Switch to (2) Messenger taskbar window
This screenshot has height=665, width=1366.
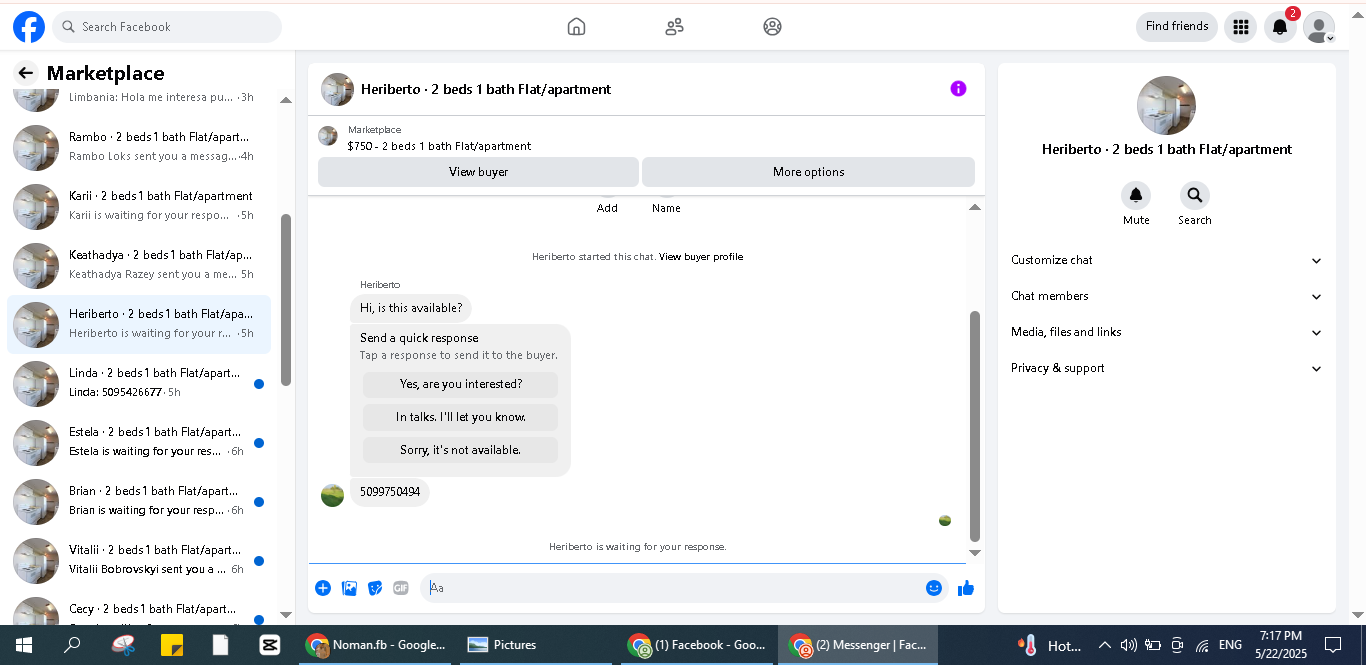coord(858,645)
